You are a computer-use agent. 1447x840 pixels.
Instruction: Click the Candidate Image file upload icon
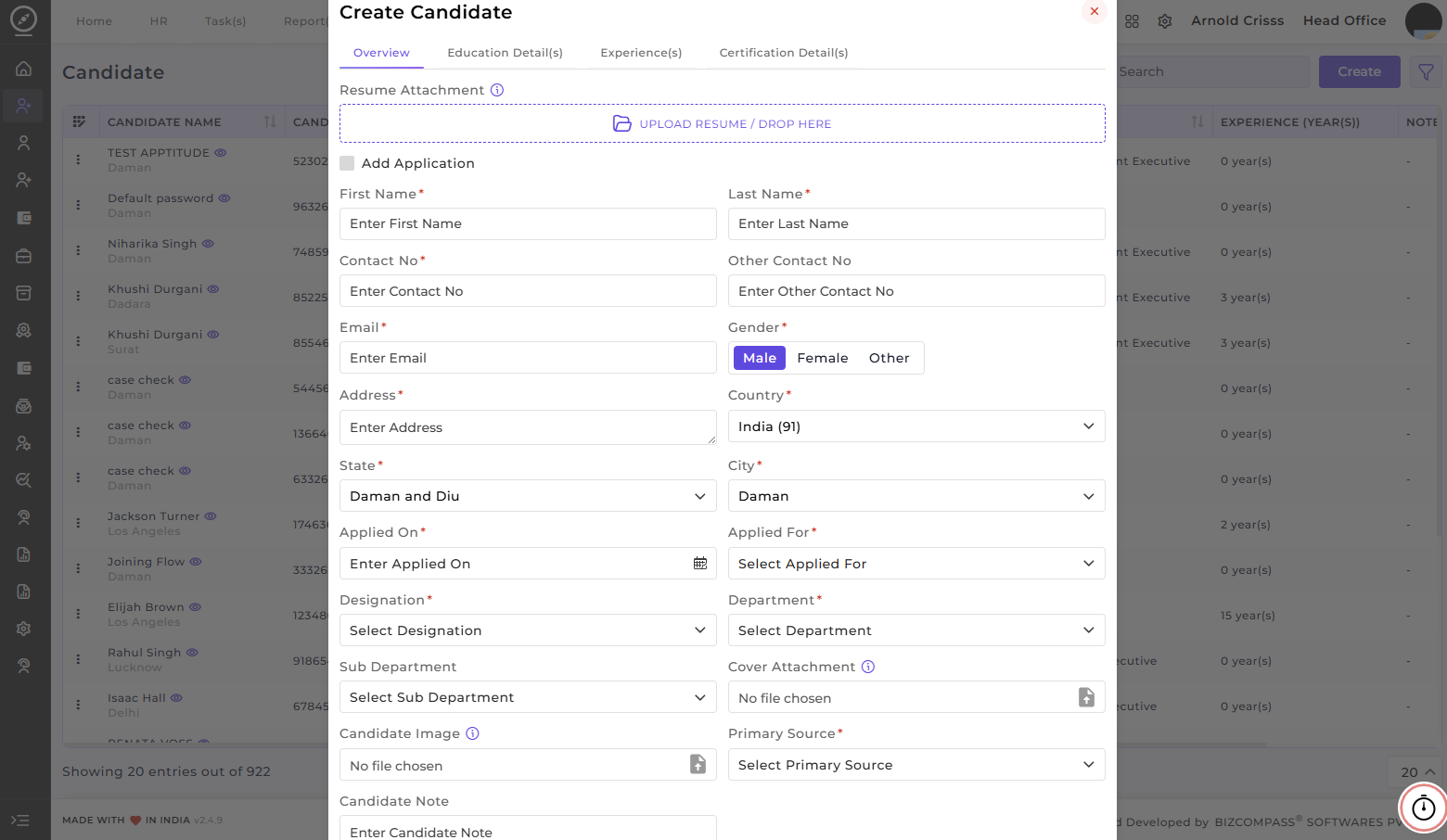coord(698,764)
